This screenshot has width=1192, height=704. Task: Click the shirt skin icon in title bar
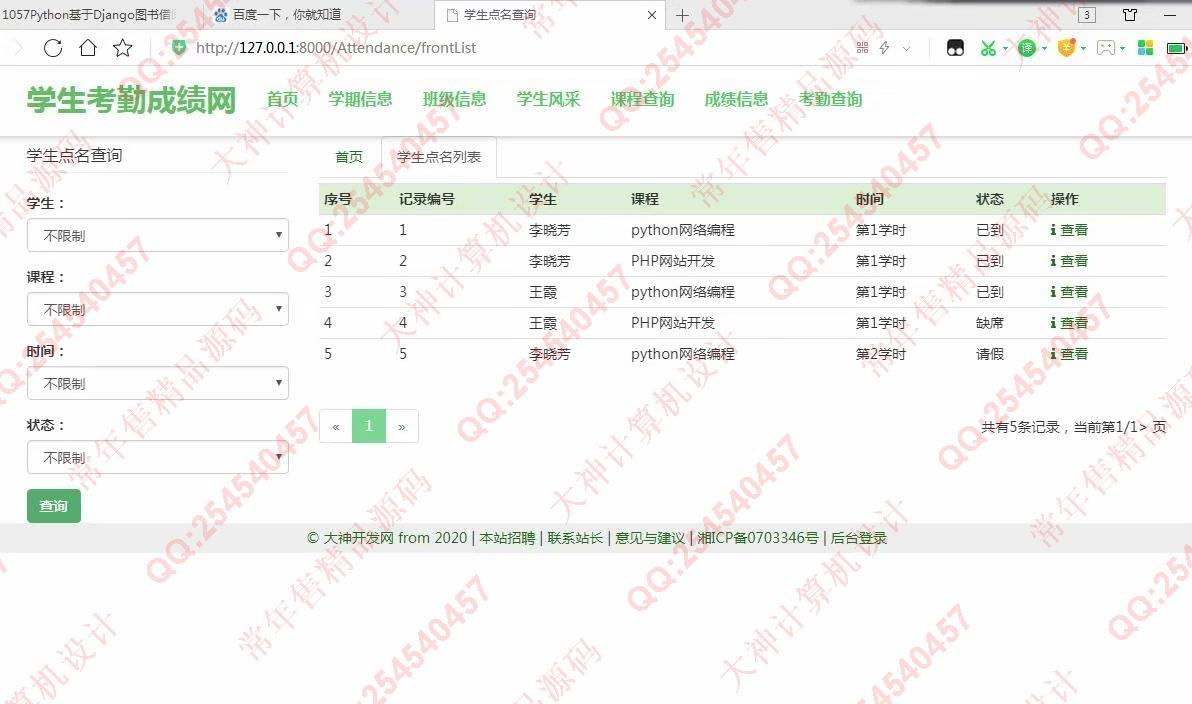(x=1130, y=14)
